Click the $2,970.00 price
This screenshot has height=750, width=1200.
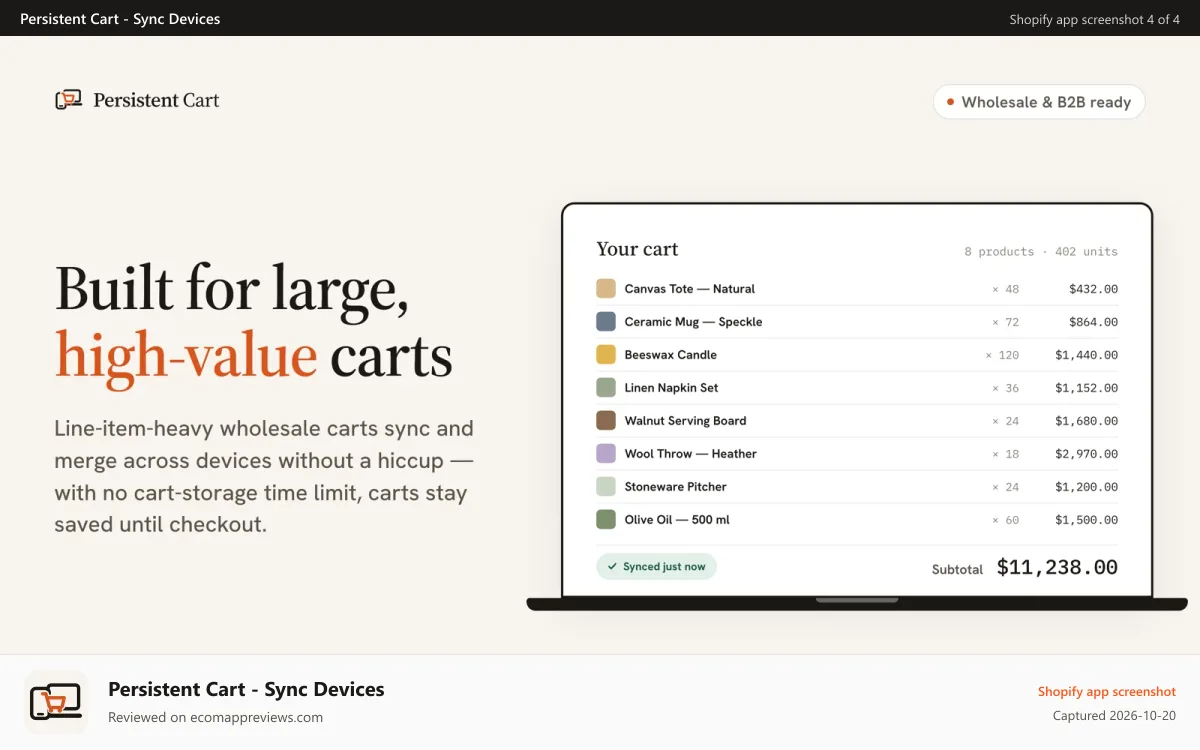pos(1087,454)
